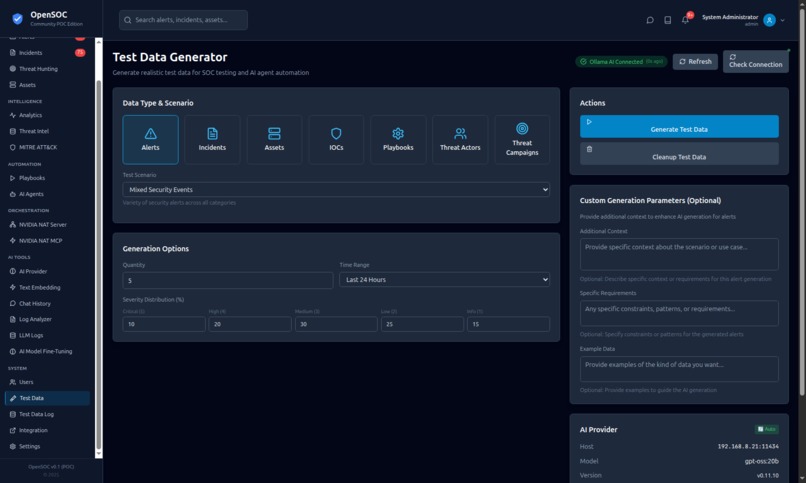This screenshot has width=806, height=483.
Task: Click the user avatar icon
Action: 769,20
